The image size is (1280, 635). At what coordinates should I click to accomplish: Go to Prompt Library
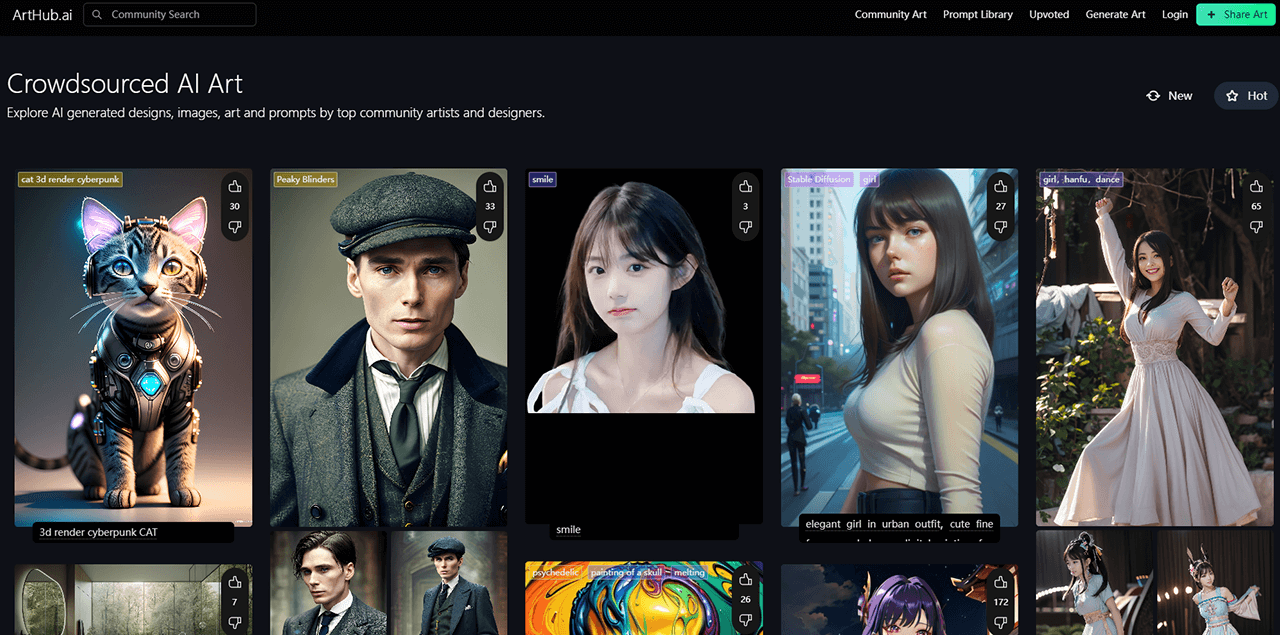pyautogui.click(x=977, y=14)
